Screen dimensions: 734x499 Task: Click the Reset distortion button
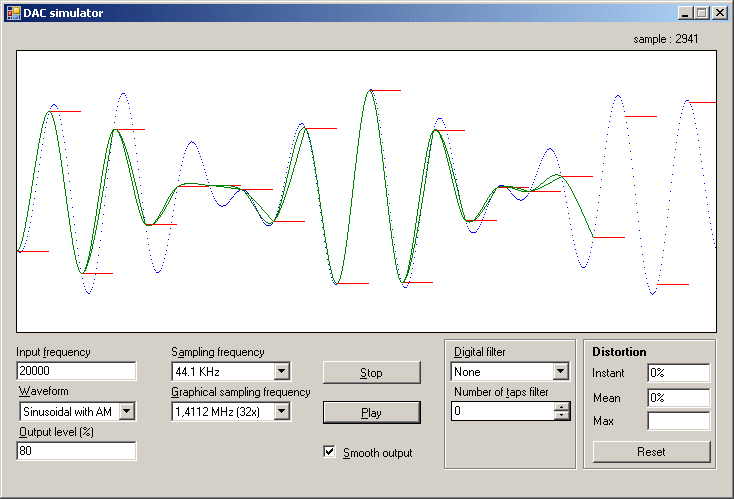[x=651, y=452]
